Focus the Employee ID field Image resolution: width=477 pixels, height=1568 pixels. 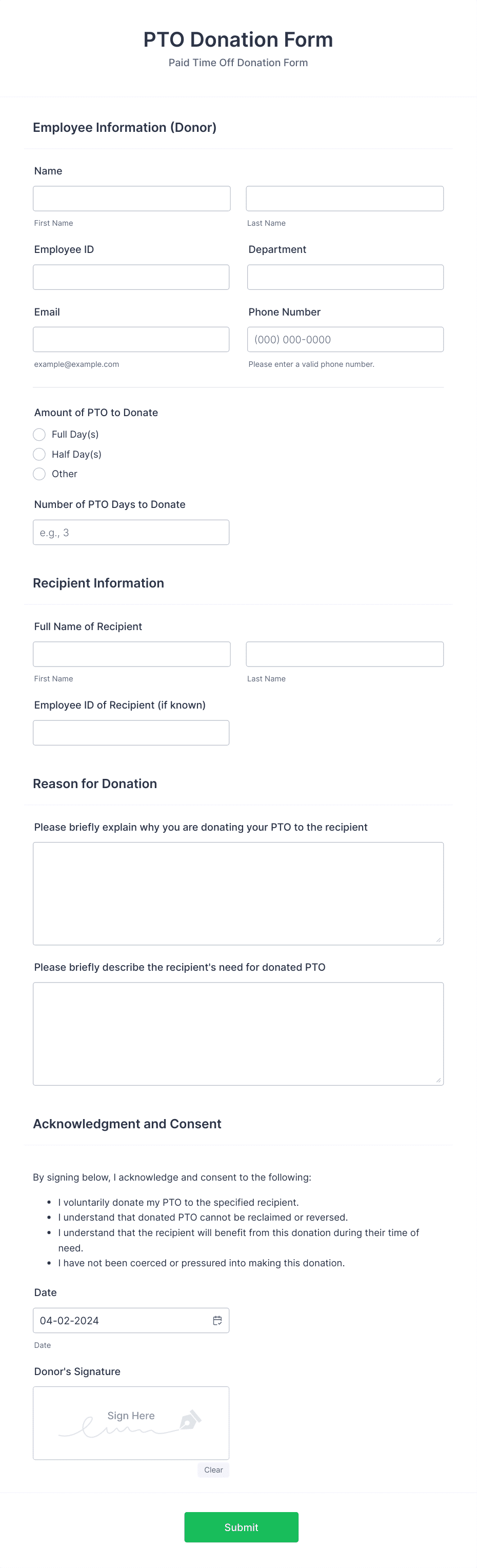click(x=131, y=277)
